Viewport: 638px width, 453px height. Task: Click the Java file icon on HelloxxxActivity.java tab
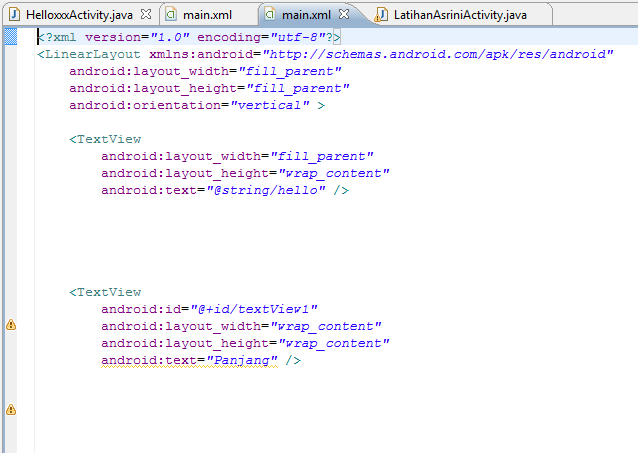pyautogui.click(x=15, y=15)
